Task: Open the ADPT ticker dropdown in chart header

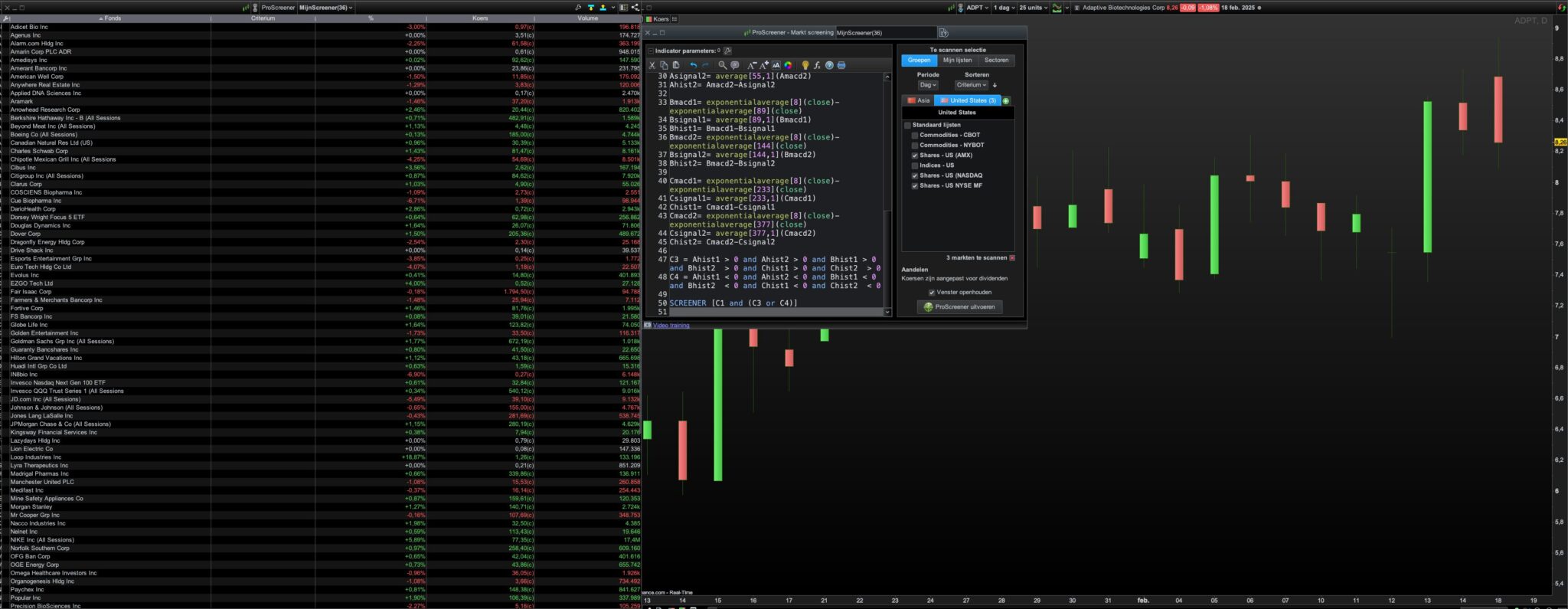Action: 977,8
